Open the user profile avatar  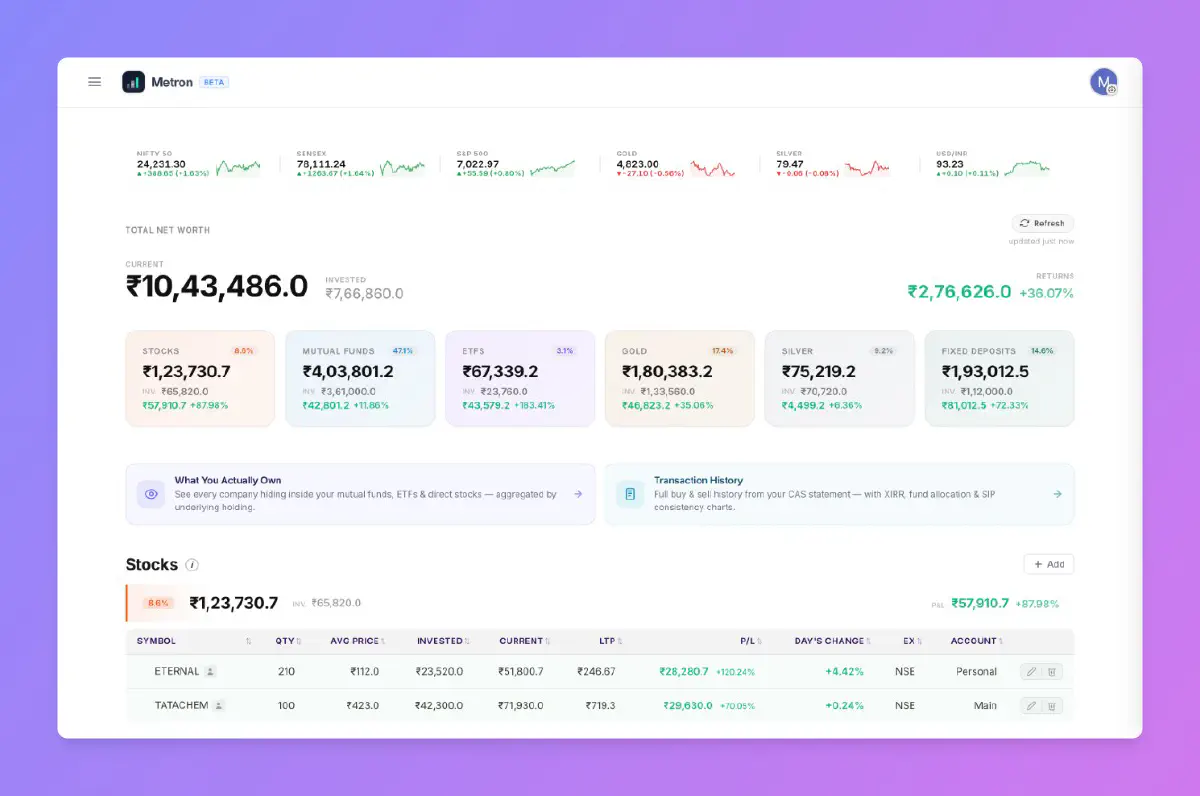click(1103, 82)
